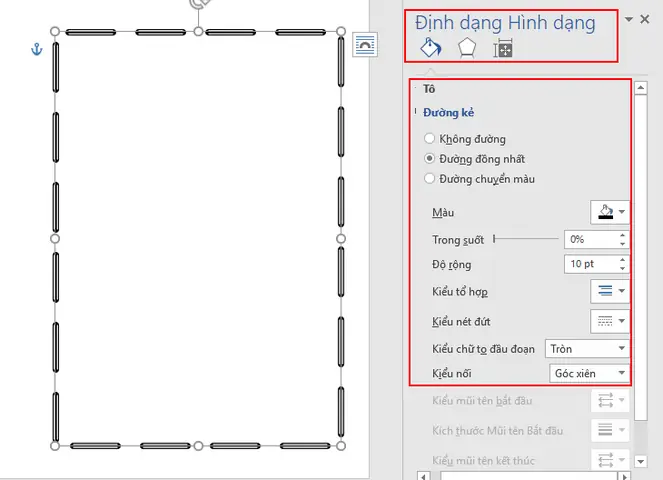Click the pane scrollbar up arrow
Image resolution: width=663 pixels, height=480 pixels.
click(641, 88)
